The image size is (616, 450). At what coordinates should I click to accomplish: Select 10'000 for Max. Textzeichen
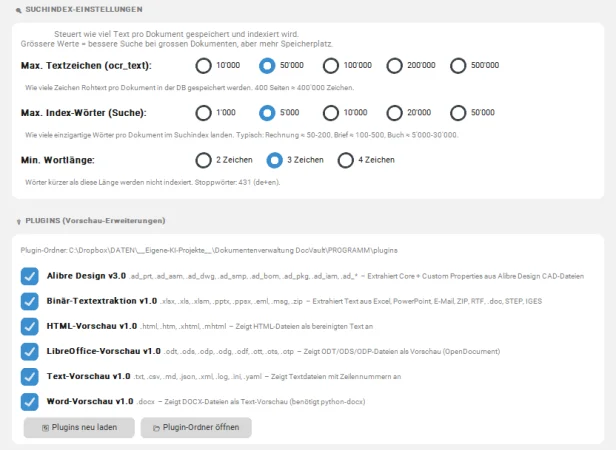click(x=204, y=66)
